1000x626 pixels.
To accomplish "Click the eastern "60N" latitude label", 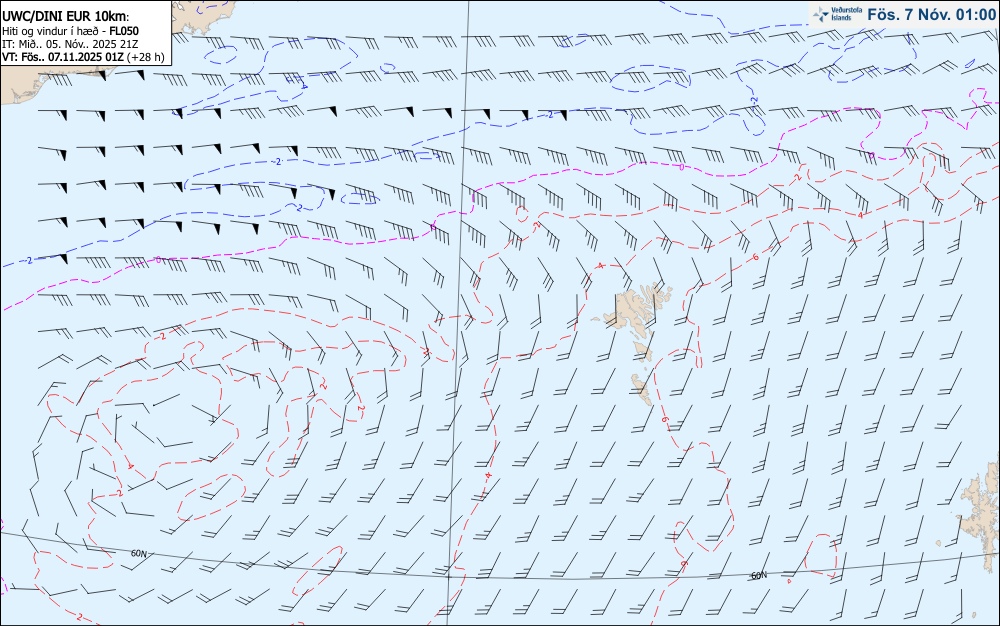I will (759, 575).
